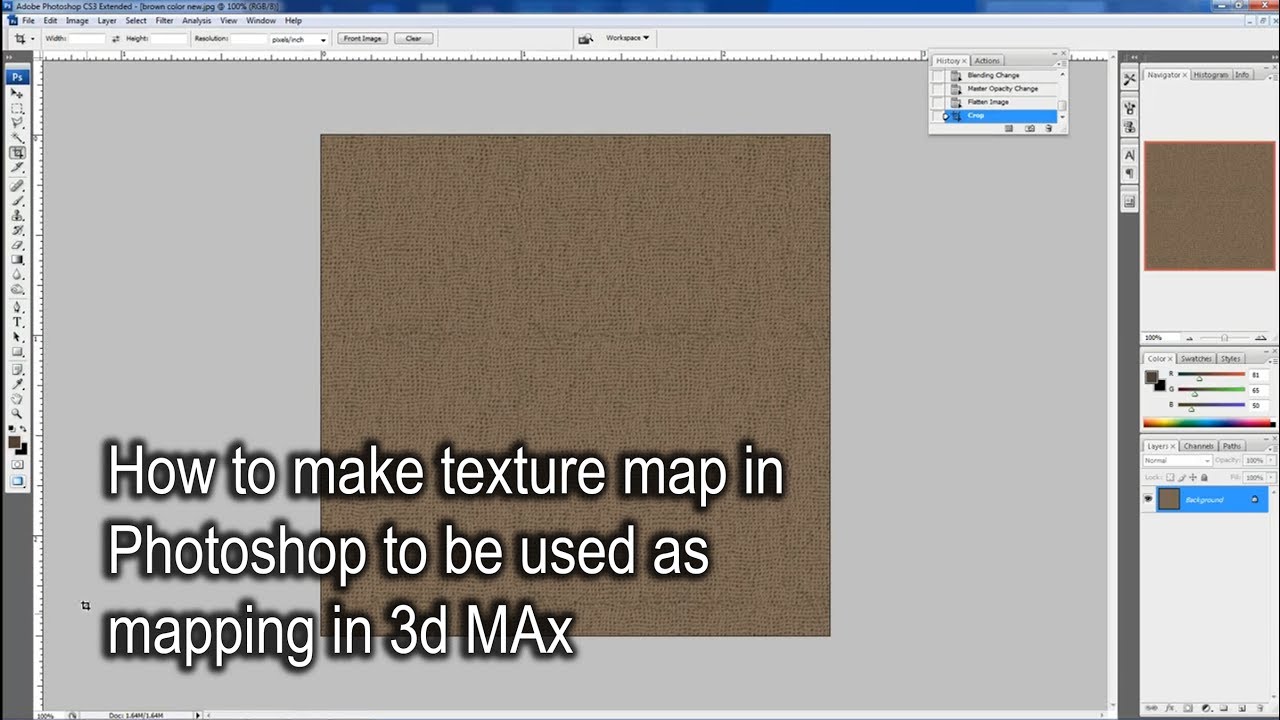Click the Width input field
The width and height of the screenshot is (1280, 720).
(87, 39)
